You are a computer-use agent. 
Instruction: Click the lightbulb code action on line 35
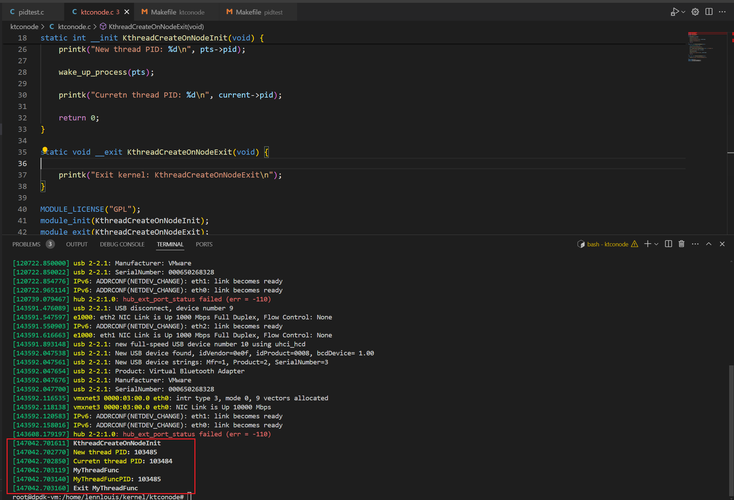point(44,150)
